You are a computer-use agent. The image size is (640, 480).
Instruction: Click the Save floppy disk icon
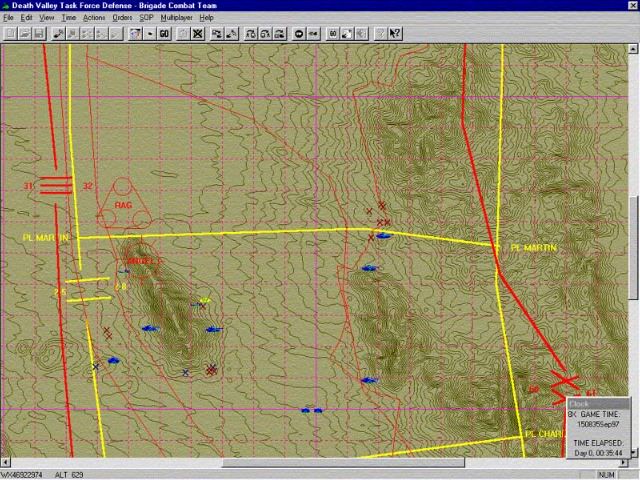coord(39,33)
